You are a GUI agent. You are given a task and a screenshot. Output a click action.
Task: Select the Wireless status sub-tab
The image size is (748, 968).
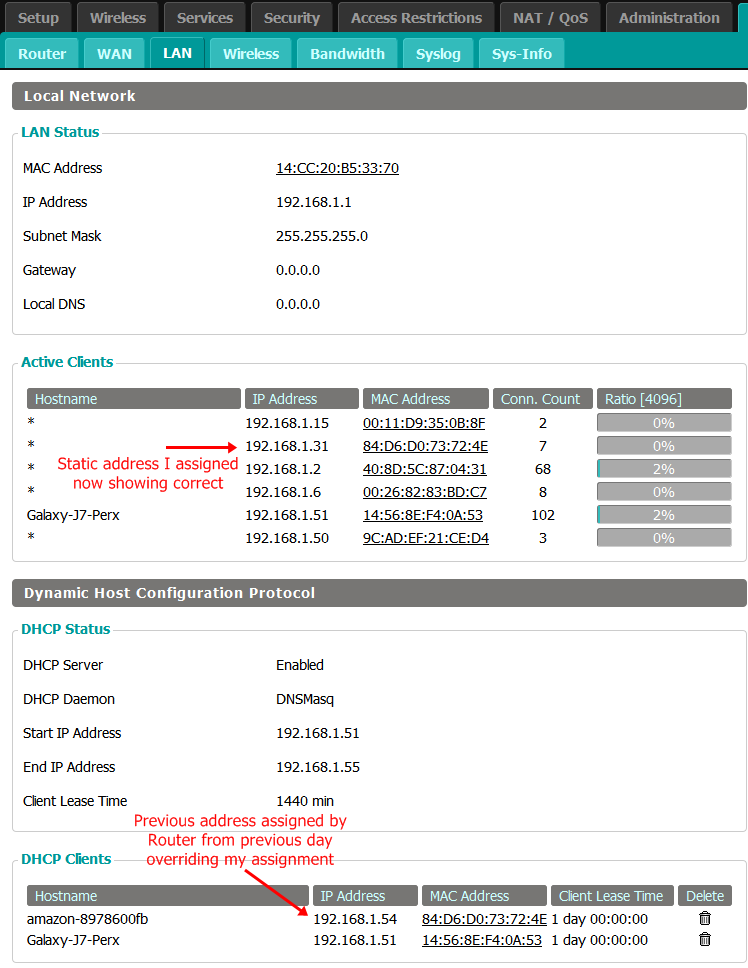pyautogui.click(x=251, y=54)
